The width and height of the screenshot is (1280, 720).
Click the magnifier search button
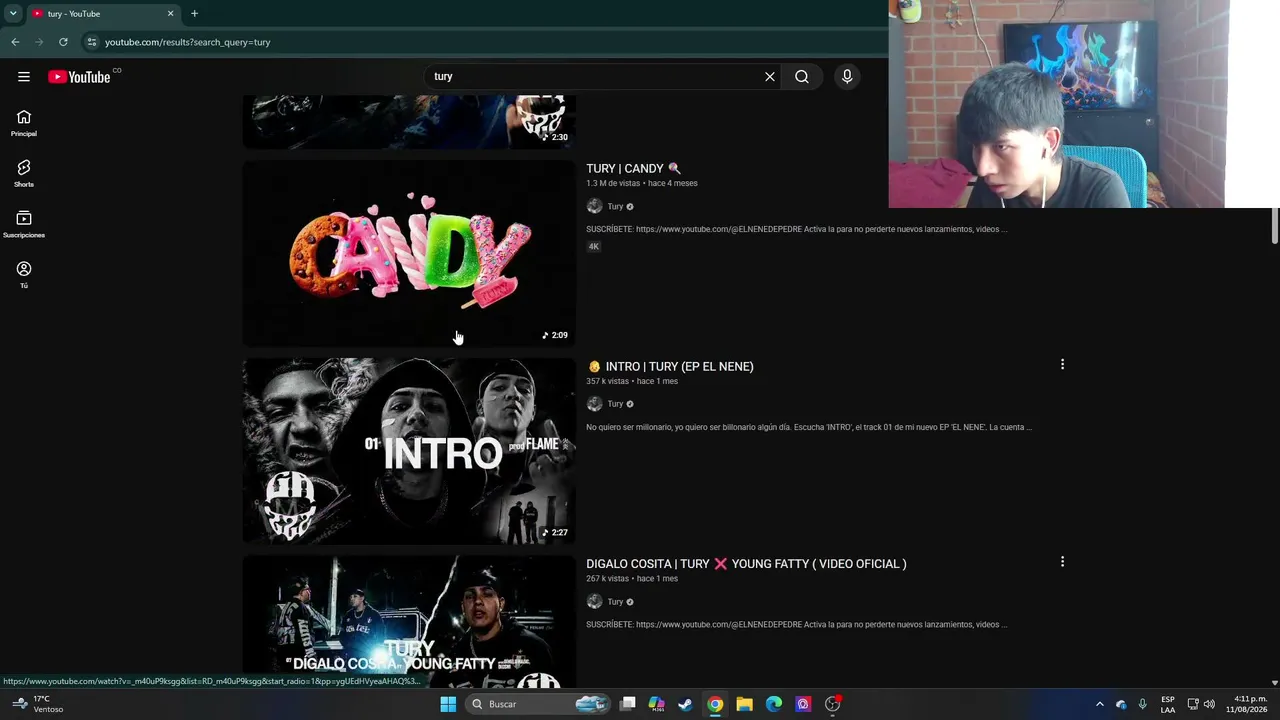tap(802, 77)
